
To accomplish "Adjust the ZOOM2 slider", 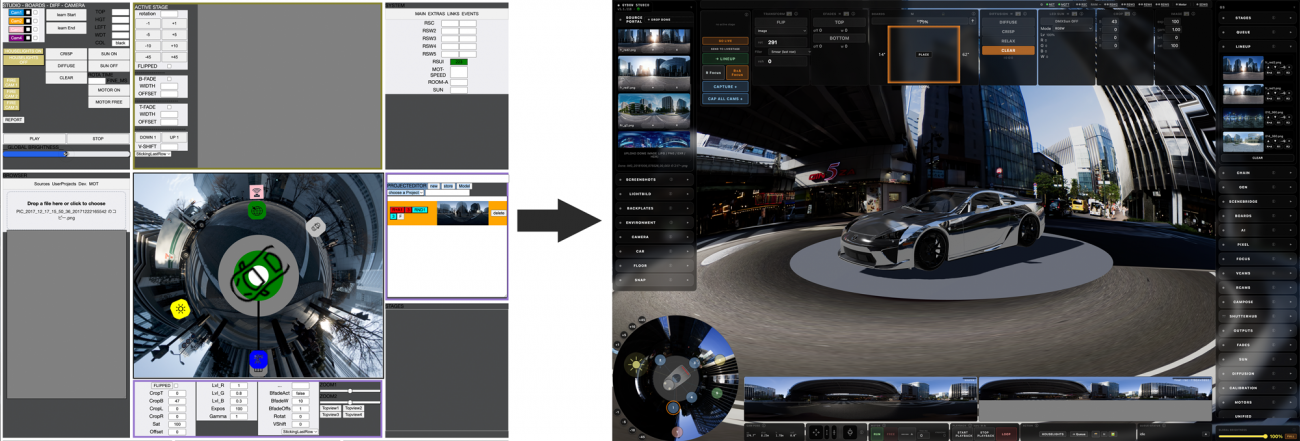I will 351,402.
